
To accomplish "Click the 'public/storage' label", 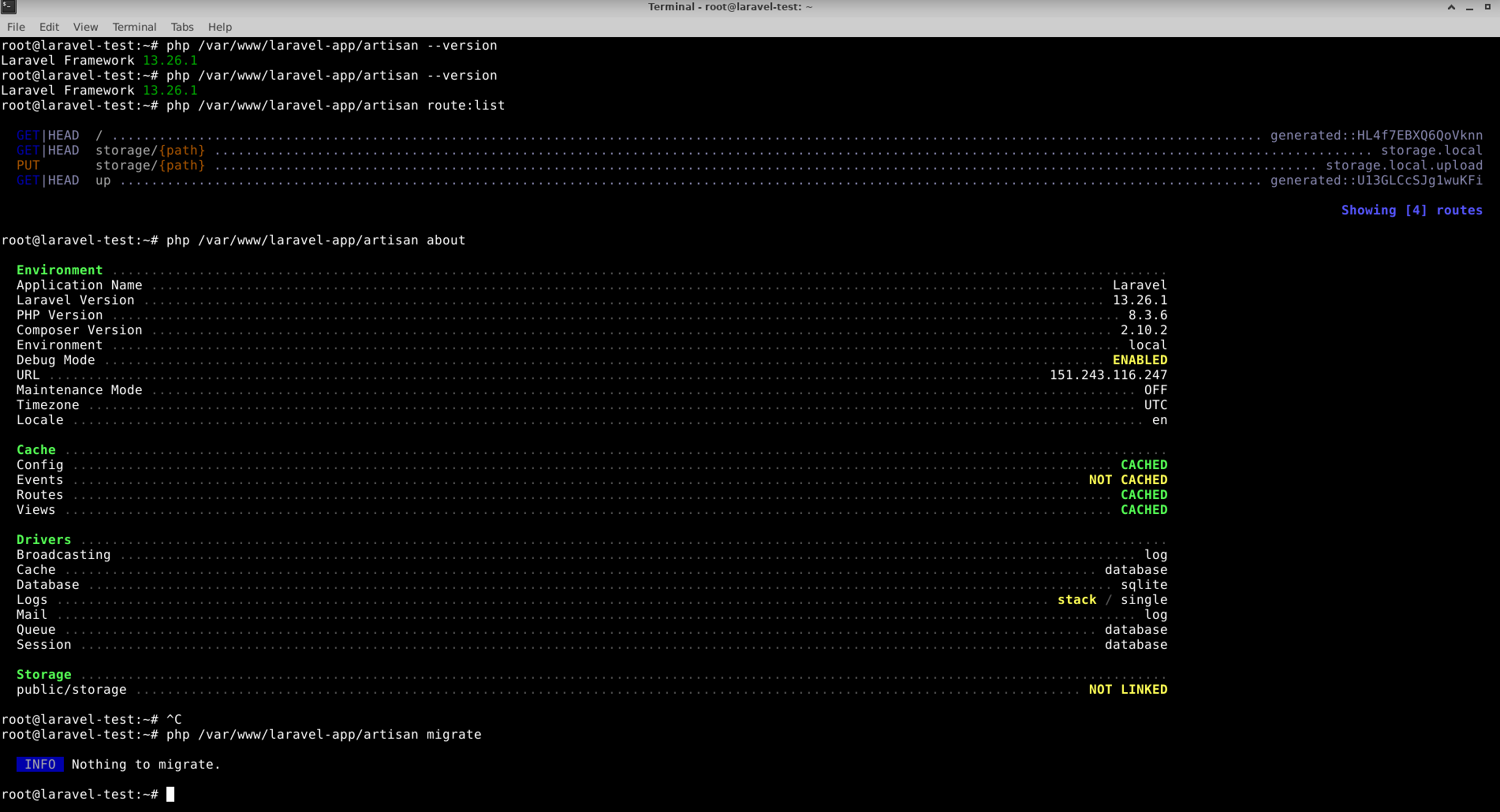I will 72,690.
